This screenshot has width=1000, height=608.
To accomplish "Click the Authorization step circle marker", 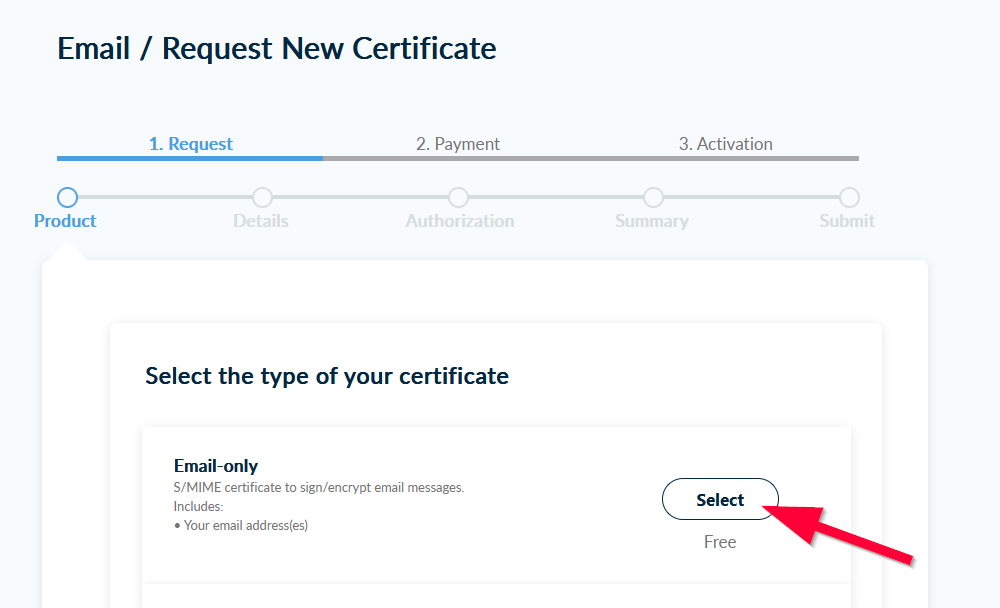I will pos(458,197).
